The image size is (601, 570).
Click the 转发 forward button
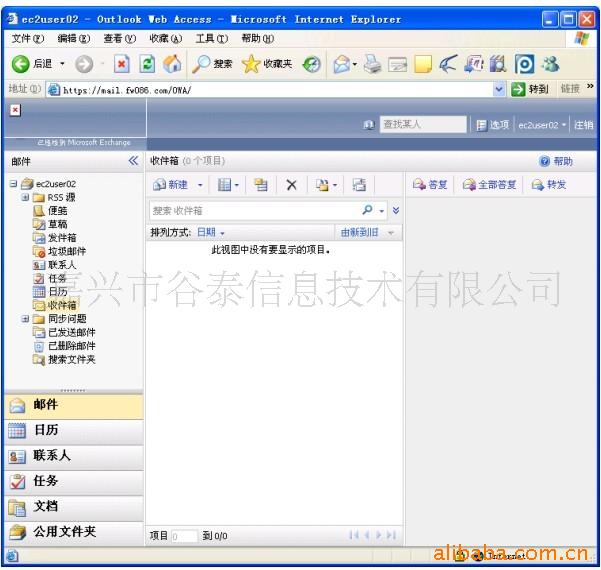(x=548, y=185)
